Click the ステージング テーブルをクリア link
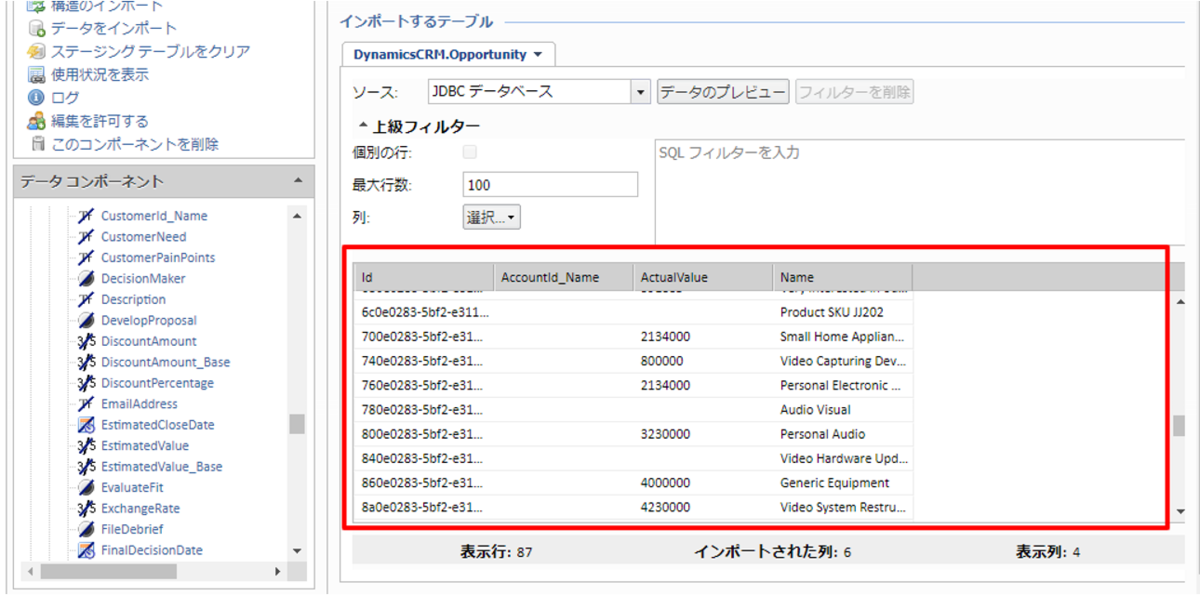1200x595 pixels. point(151,51)
